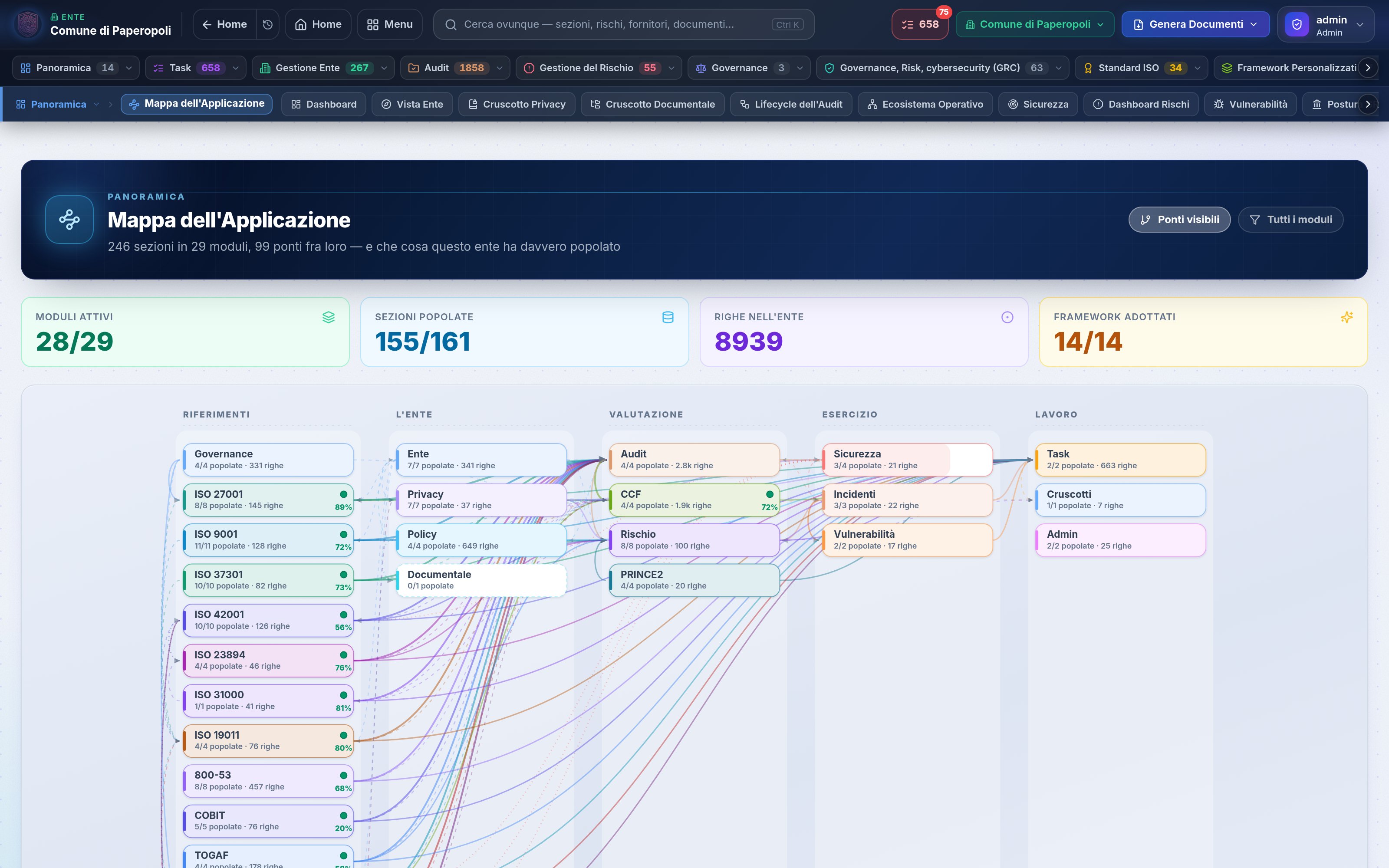Image resolution: width=1389 pixels, height=868 pixels.
Task: Show more tabs in the Panoramica row
Action: point(1368,104)
